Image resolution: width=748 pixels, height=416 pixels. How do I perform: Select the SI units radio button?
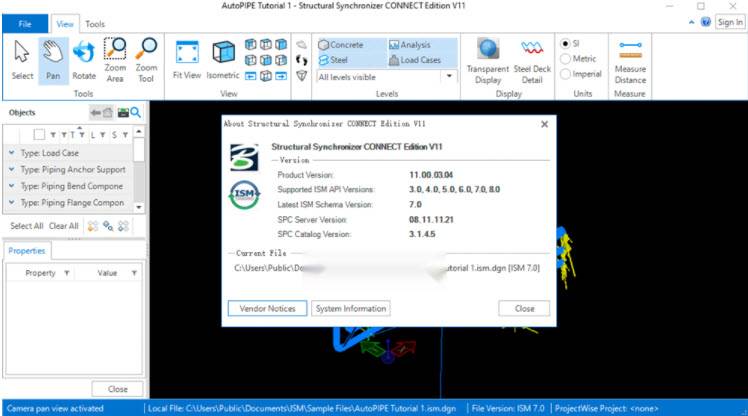565,43
